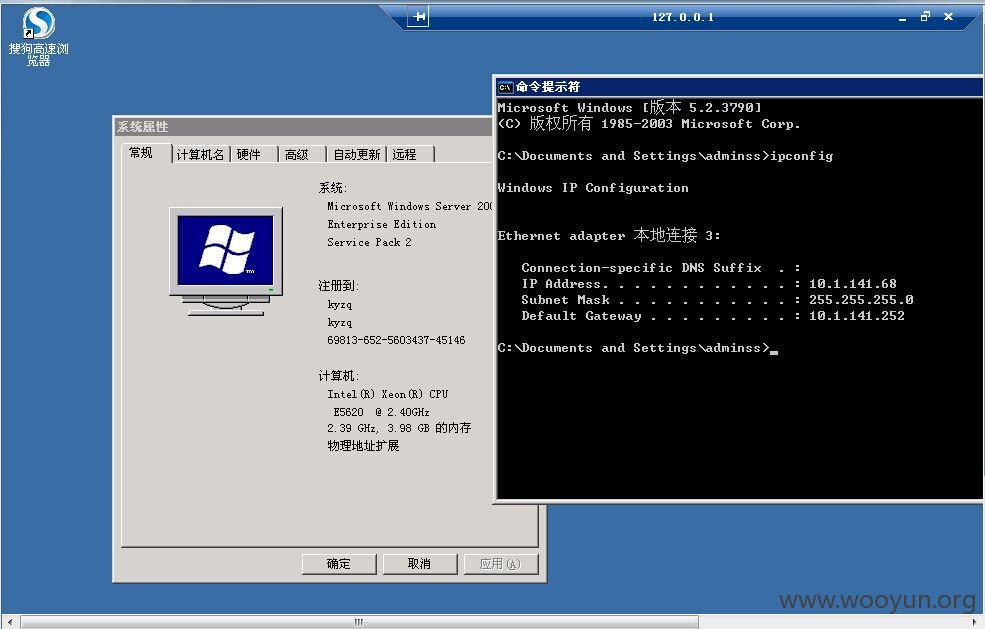The image size is (985, 629).
Task: Close the 127.0.0.1 remote session
Action: click(949, 17)
